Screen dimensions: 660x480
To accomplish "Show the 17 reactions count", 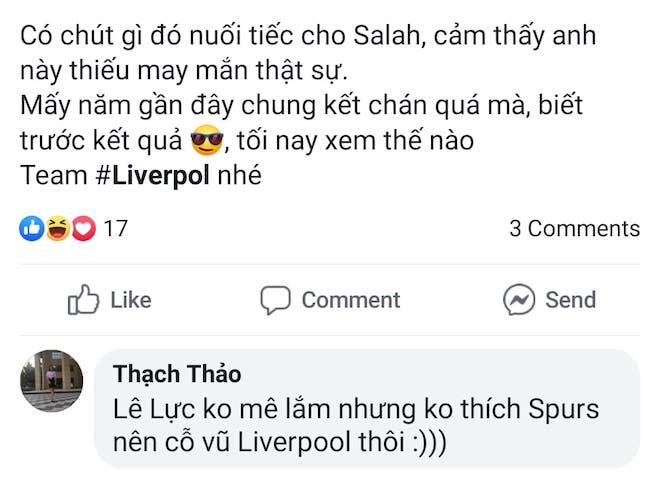I will coord(116,228).
